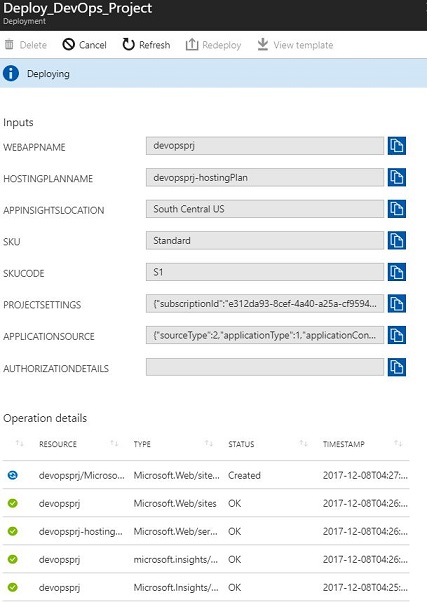Copy the HOSTINGPLANNAME value to clipboard
Viewport: 427px width, 602px height.
(x=397, y=177)
